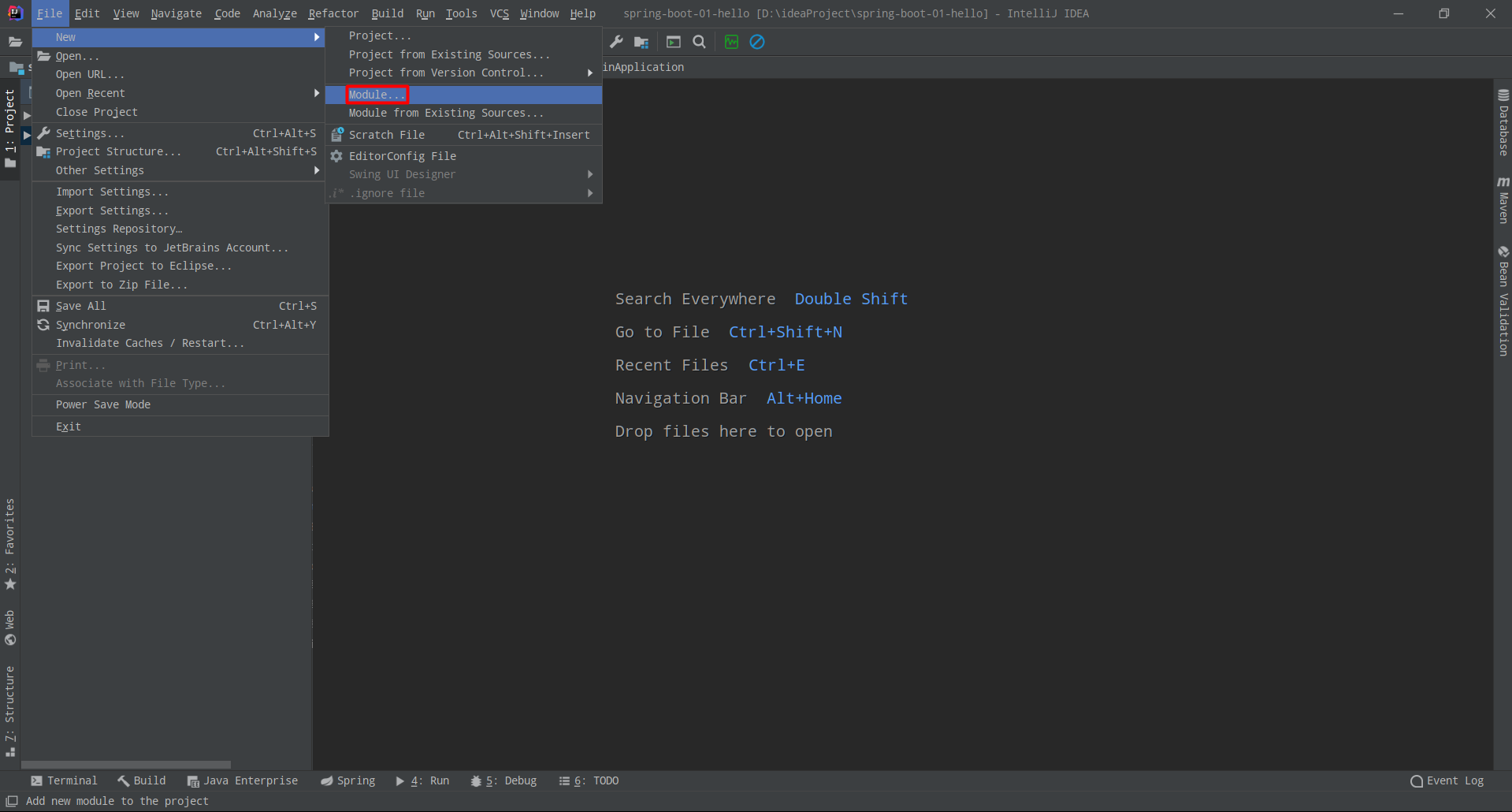The image size is (1512, 812).
Task: Select Export to Zip File...
Action: click(x=179, y=285)
